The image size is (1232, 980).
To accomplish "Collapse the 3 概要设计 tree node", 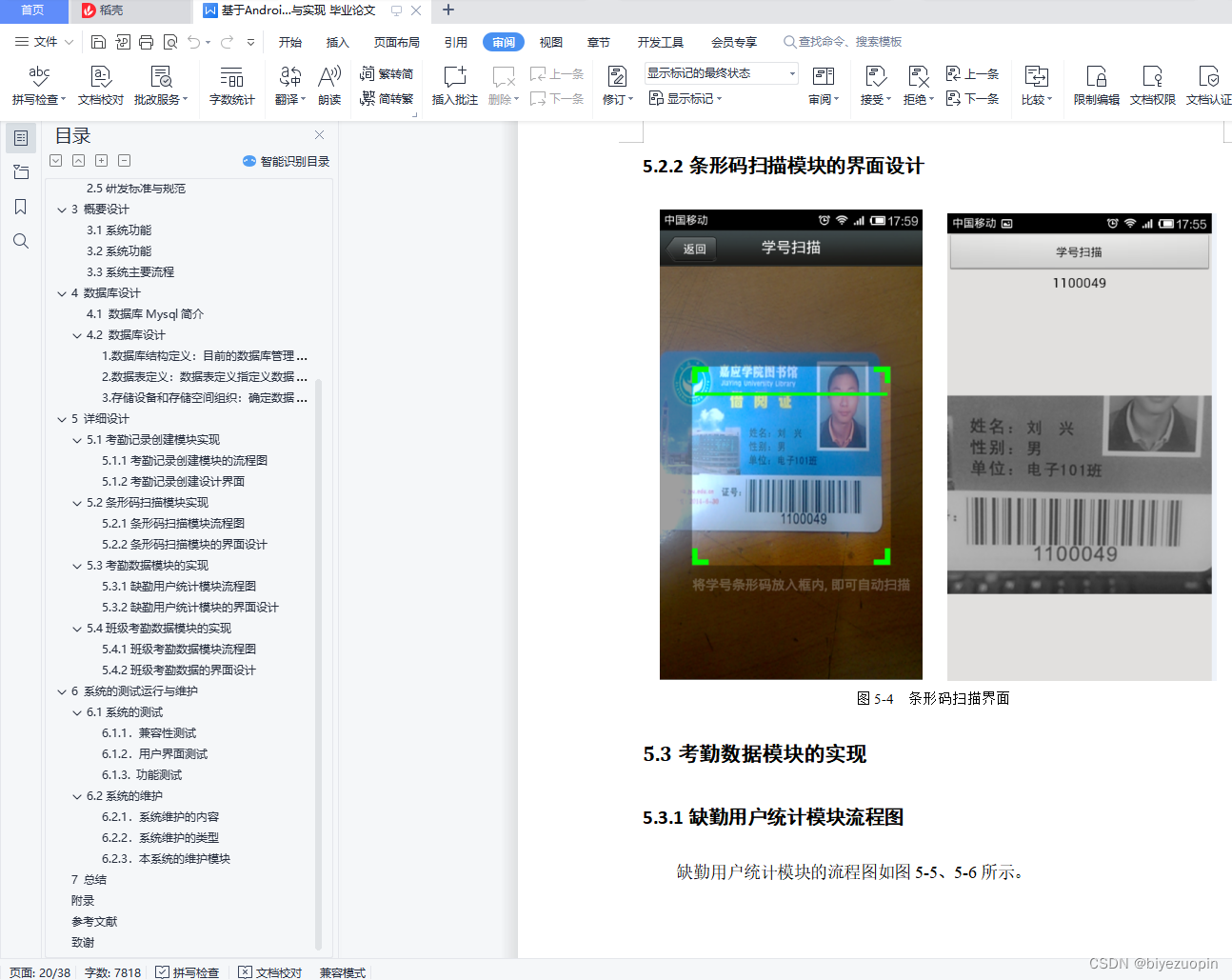I will pyautogui.click(x=62, y=210).
